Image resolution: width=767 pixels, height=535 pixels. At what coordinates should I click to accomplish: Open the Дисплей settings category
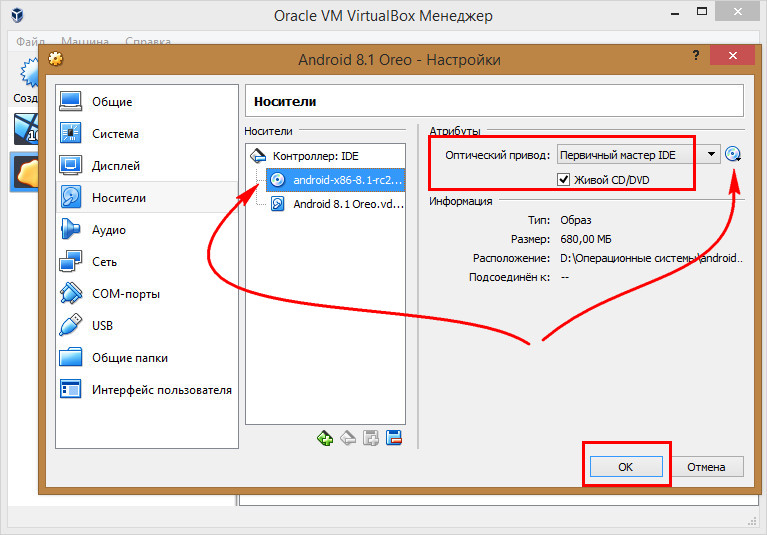(x=147, y=166)
